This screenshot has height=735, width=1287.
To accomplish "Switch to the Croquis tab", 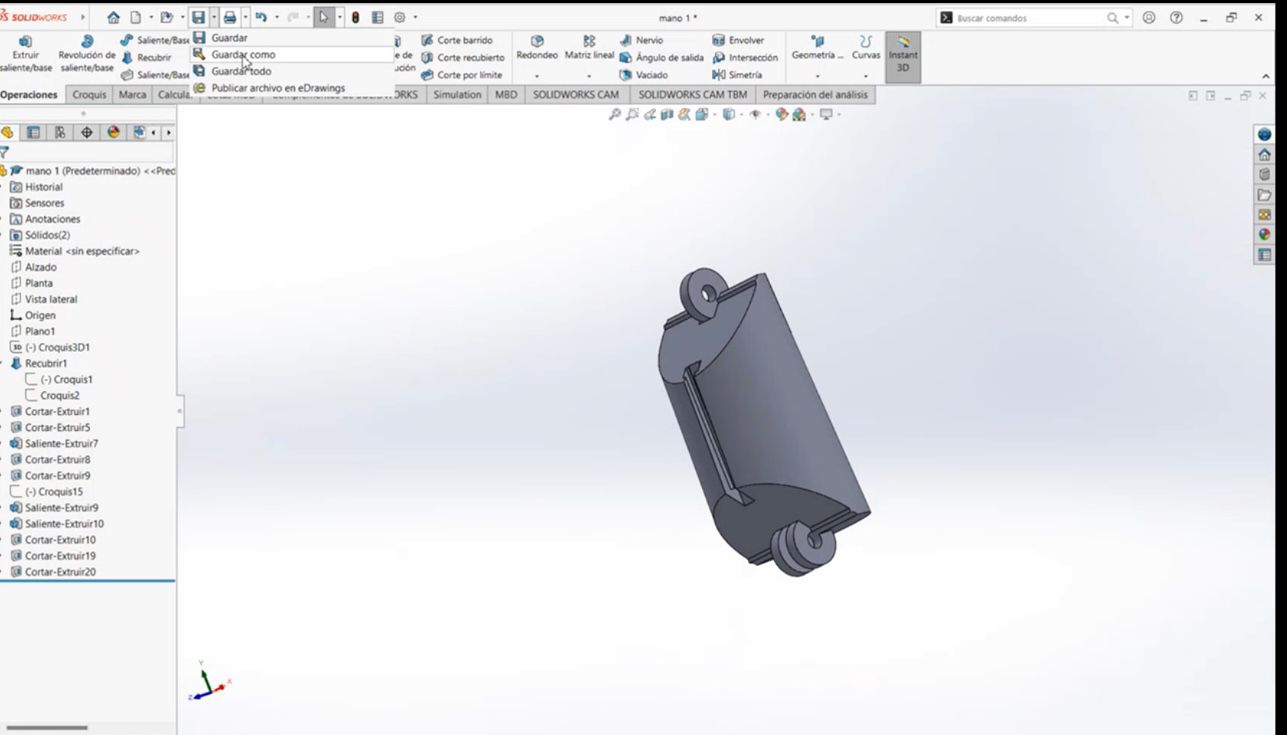I will pyautogui.click(x=89, y=95).
